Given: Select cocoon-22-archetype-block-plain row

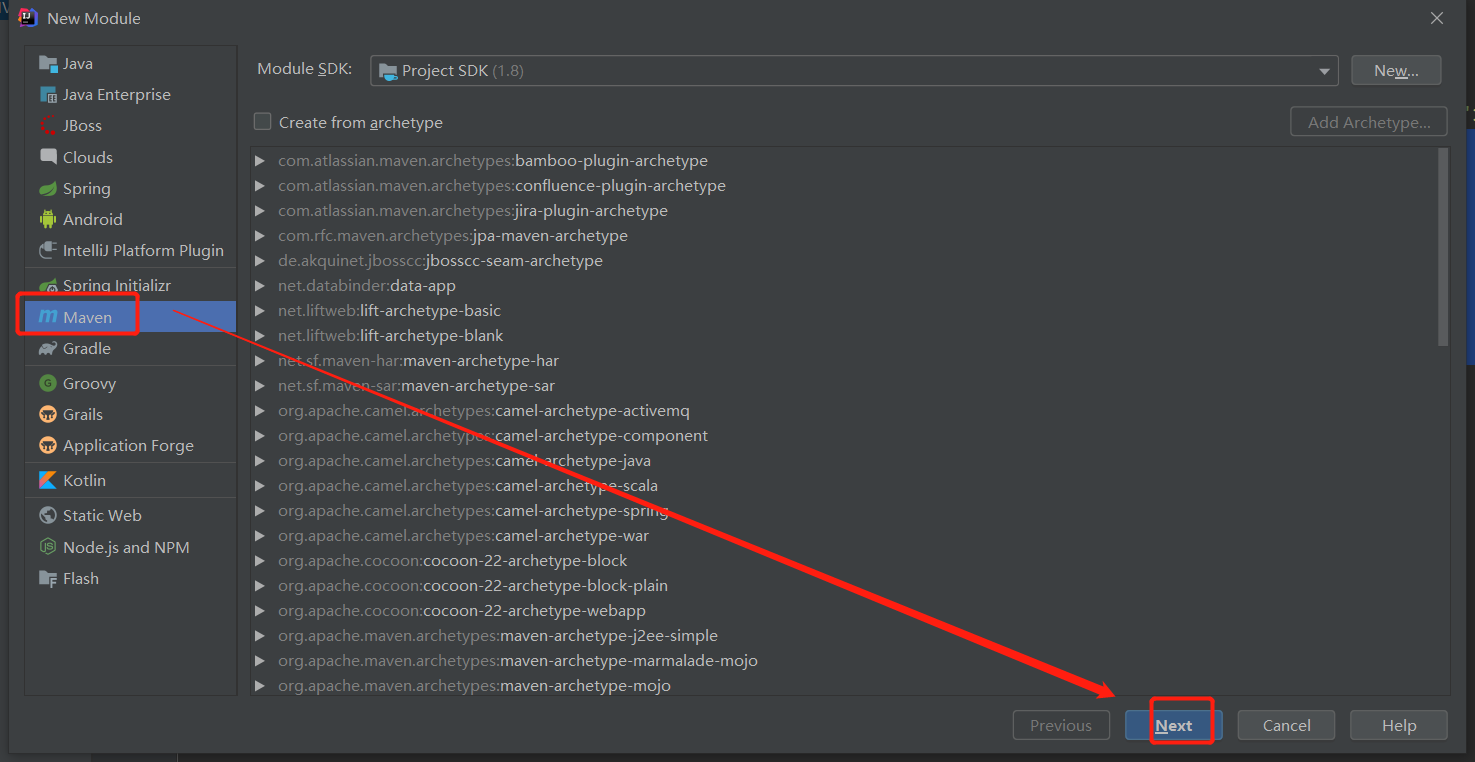Looking at the screenshot, I should [x=844, y=586].
